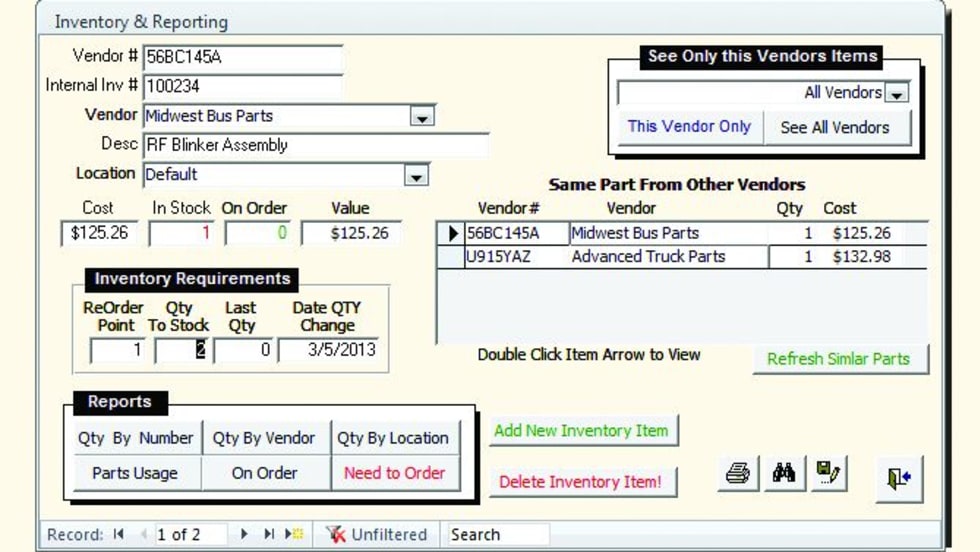980x552 pixels.
Task: Go to first record in navigation bar
Action: (x=119, y=534)
